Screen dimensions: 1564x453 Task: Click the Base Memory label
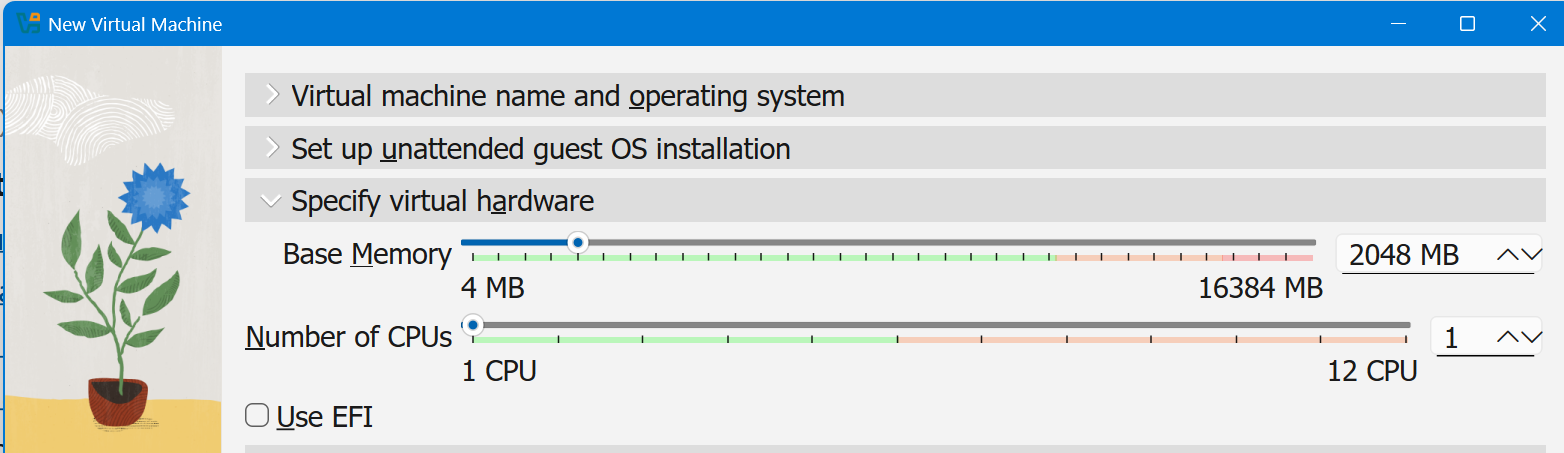366,254
